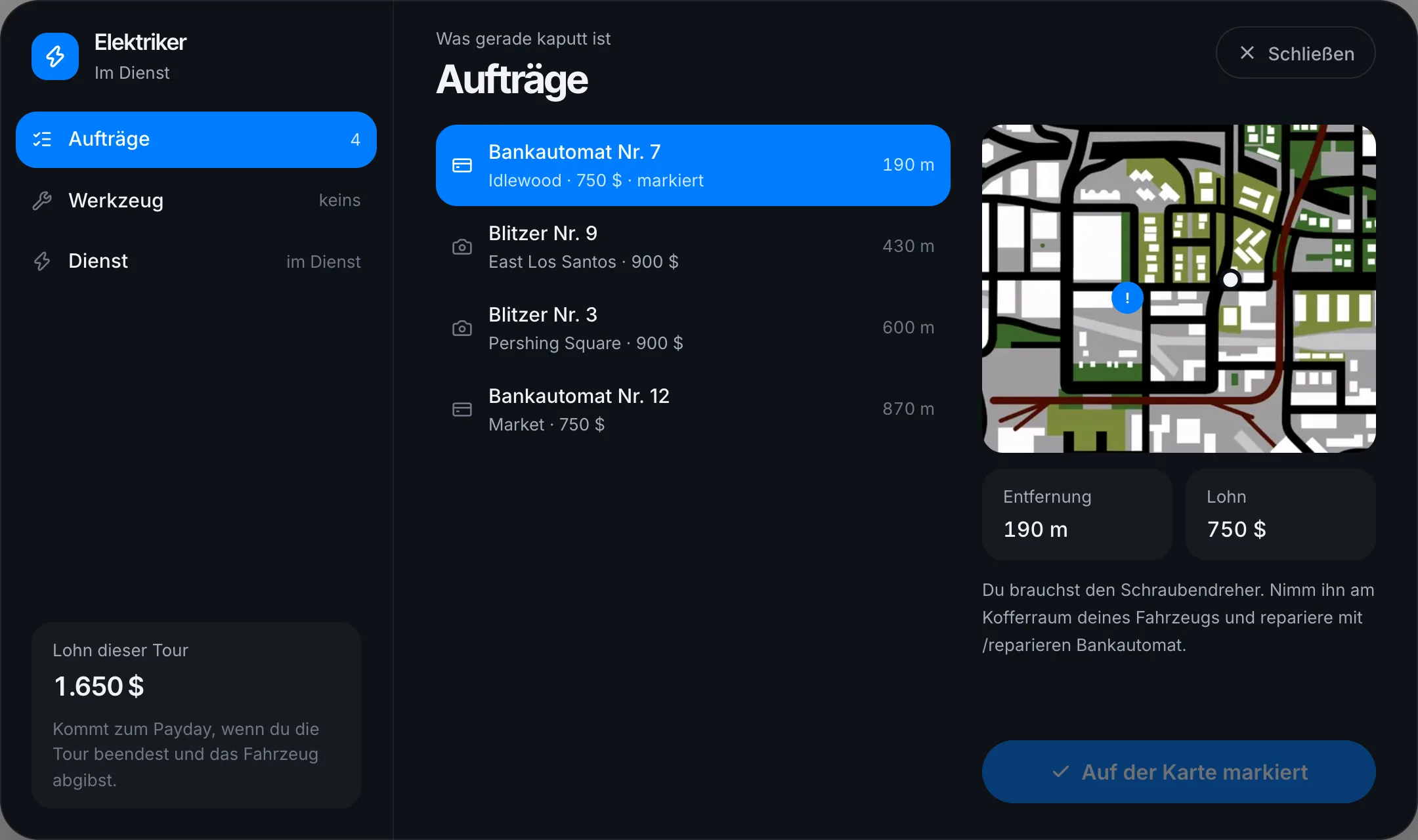Open the Dienst sidebar tab
The image size is (1418, 840).
pyautogui.click(x=196, y=261)
